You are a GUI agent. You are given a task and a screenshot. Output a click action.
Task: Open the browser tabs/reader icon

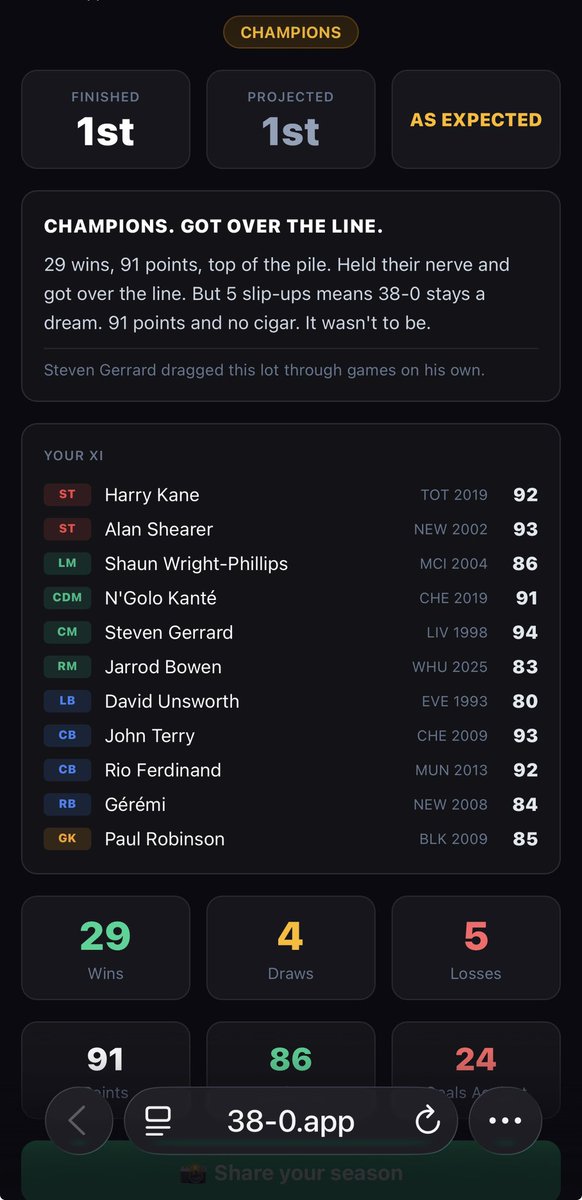157,1121
